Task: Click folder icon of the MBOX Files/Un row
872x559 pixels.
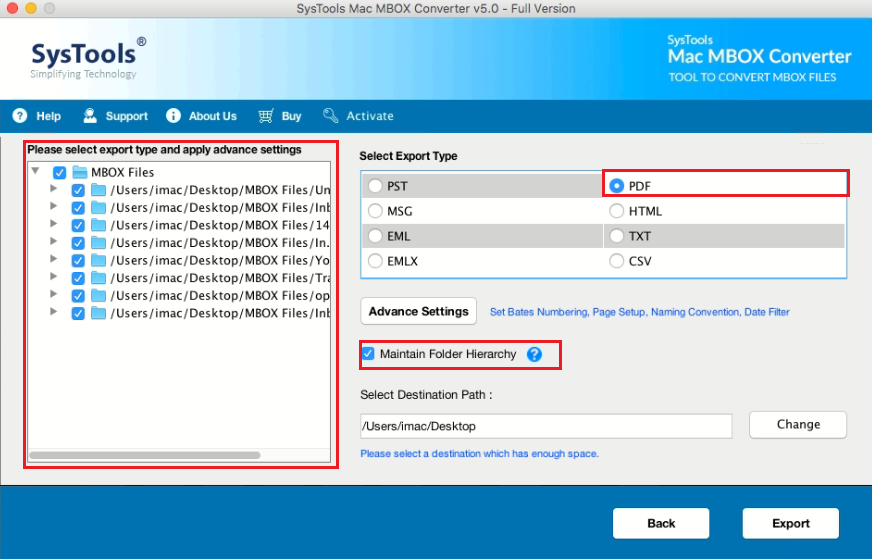Action: click(x=98, y=190)
